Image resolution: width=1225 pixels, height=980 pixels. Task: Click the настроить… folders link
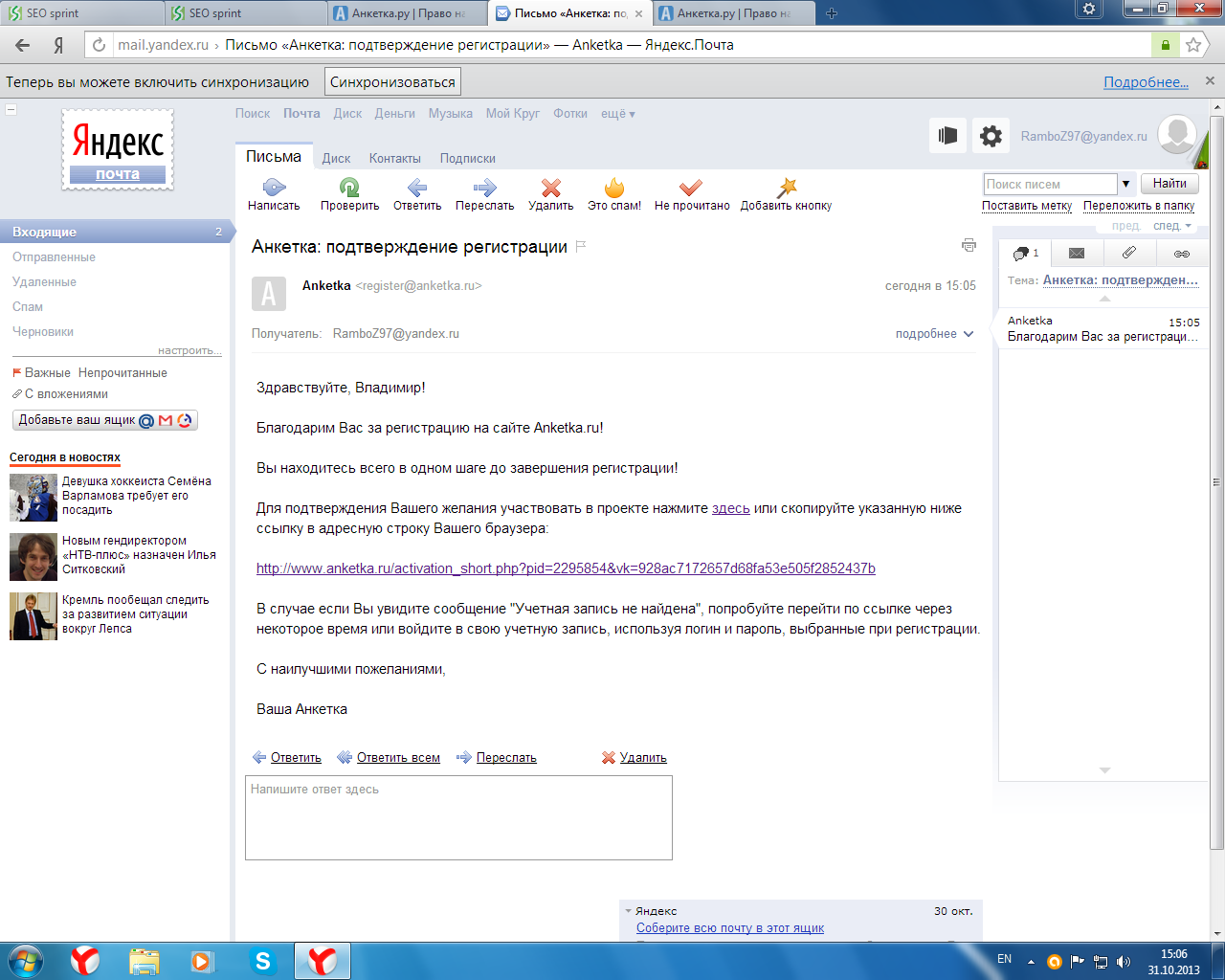pyautogui.click(x=189, y=350)
